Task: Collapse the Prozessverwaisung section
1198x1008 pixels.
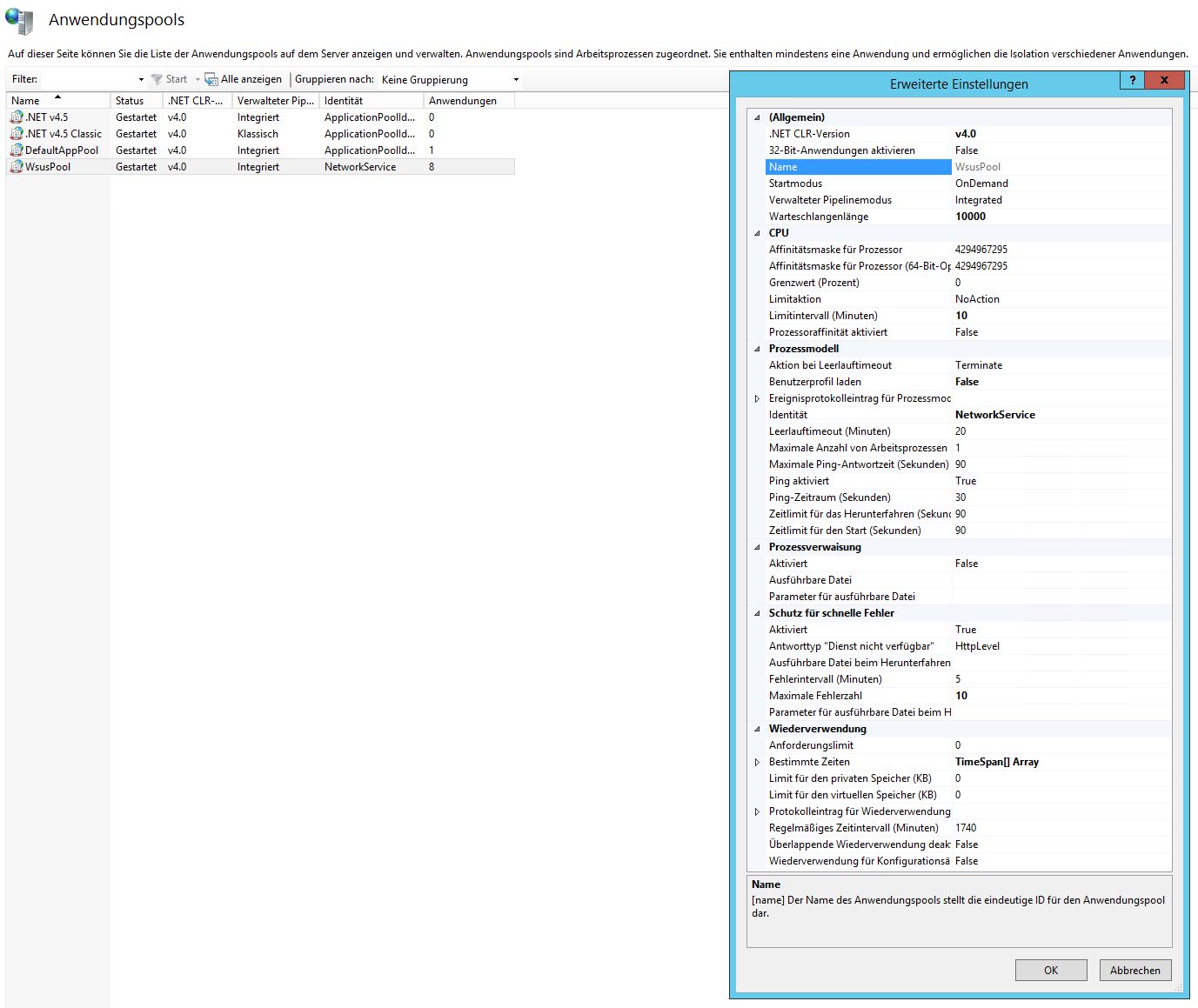Action: point(757,547)
